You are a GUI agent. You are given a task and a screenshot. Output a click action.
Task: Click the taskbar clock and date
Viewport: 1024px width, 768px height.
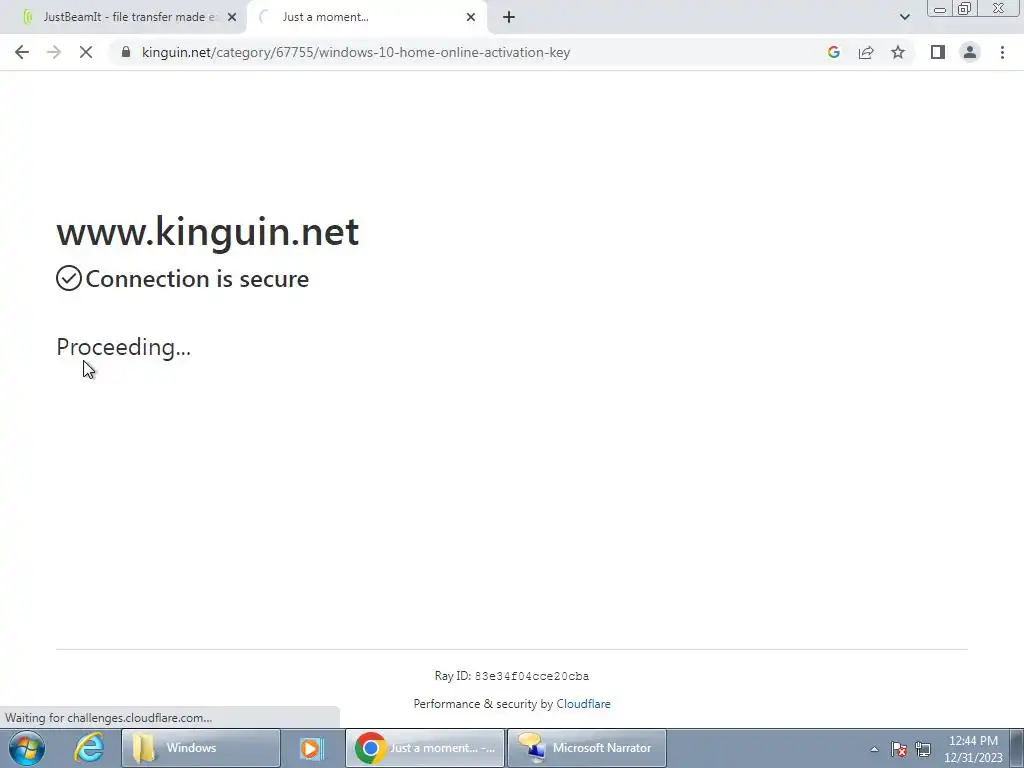(973, 749)
